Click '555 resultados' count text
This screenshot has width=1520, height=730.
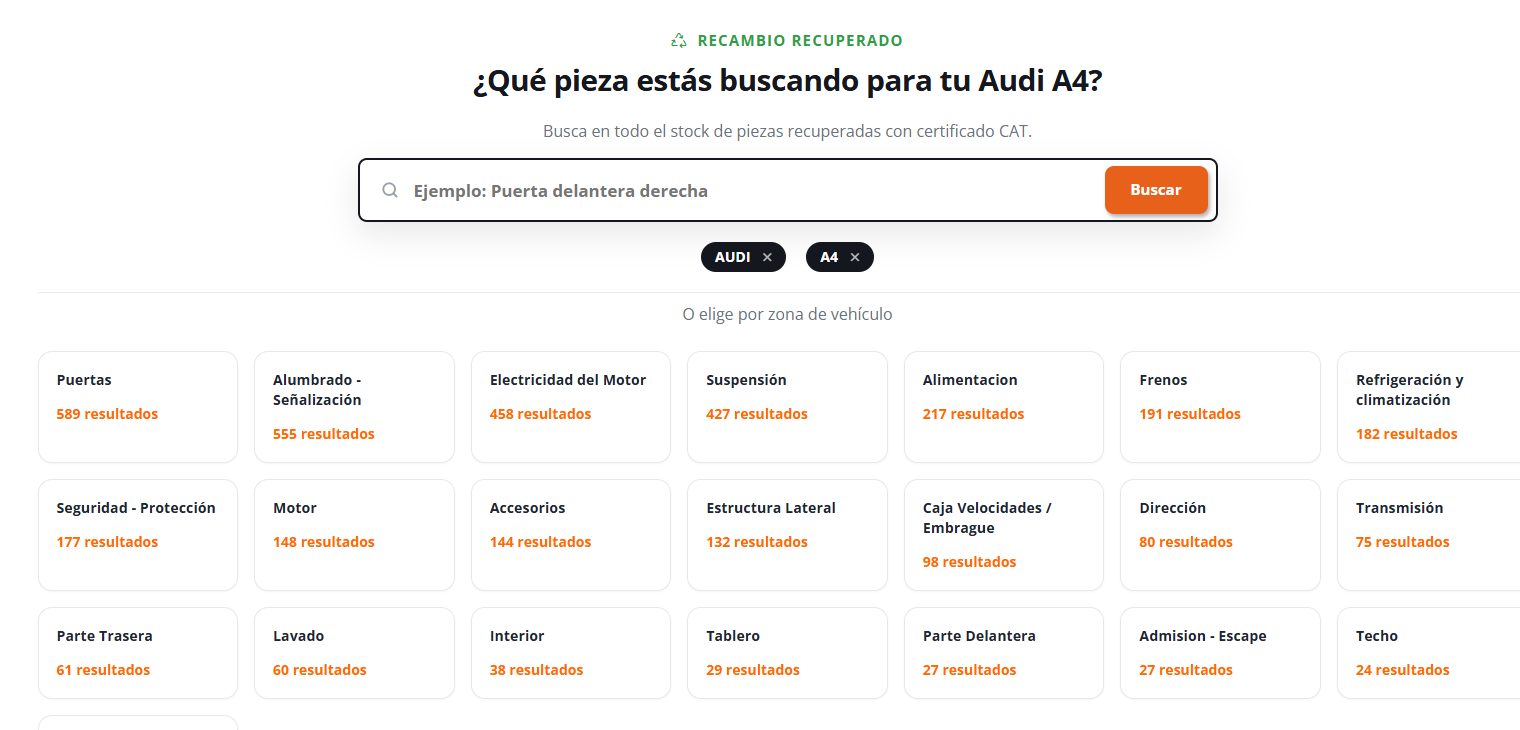pyautogui.click(x=324, y=434)
